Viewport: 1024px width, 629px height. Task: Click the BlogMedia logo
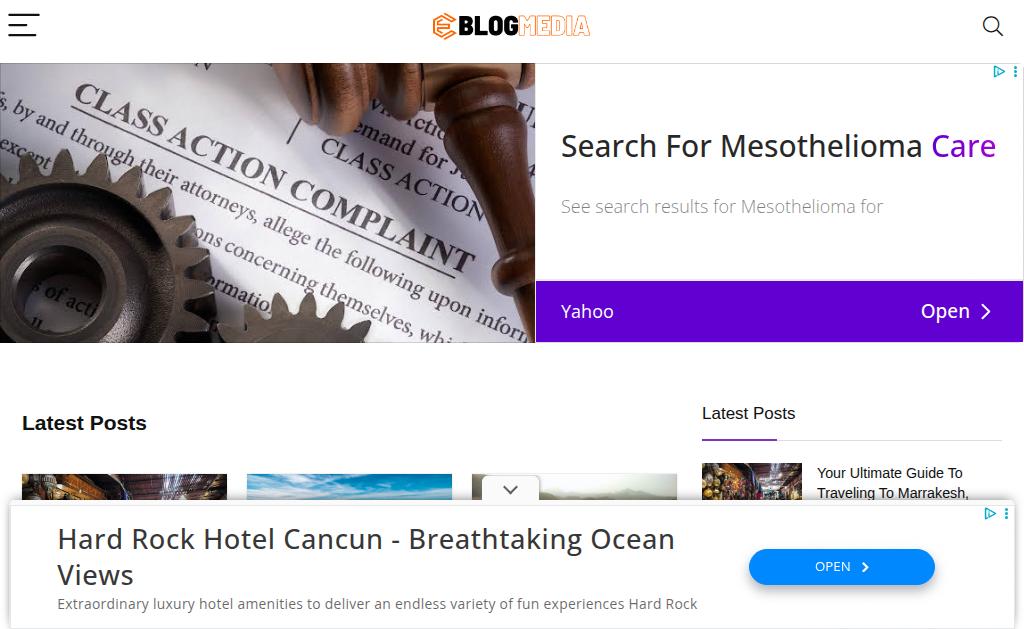click(x=511, y=26)
